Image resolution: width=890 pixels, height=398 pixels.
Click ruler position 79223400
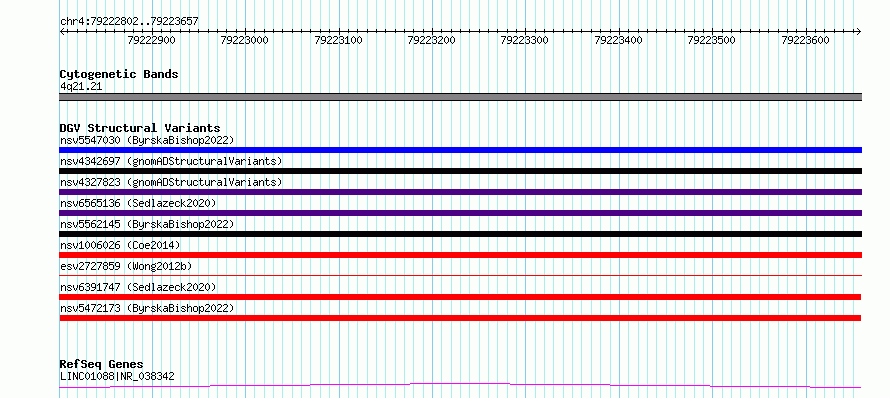click(619, 40)
